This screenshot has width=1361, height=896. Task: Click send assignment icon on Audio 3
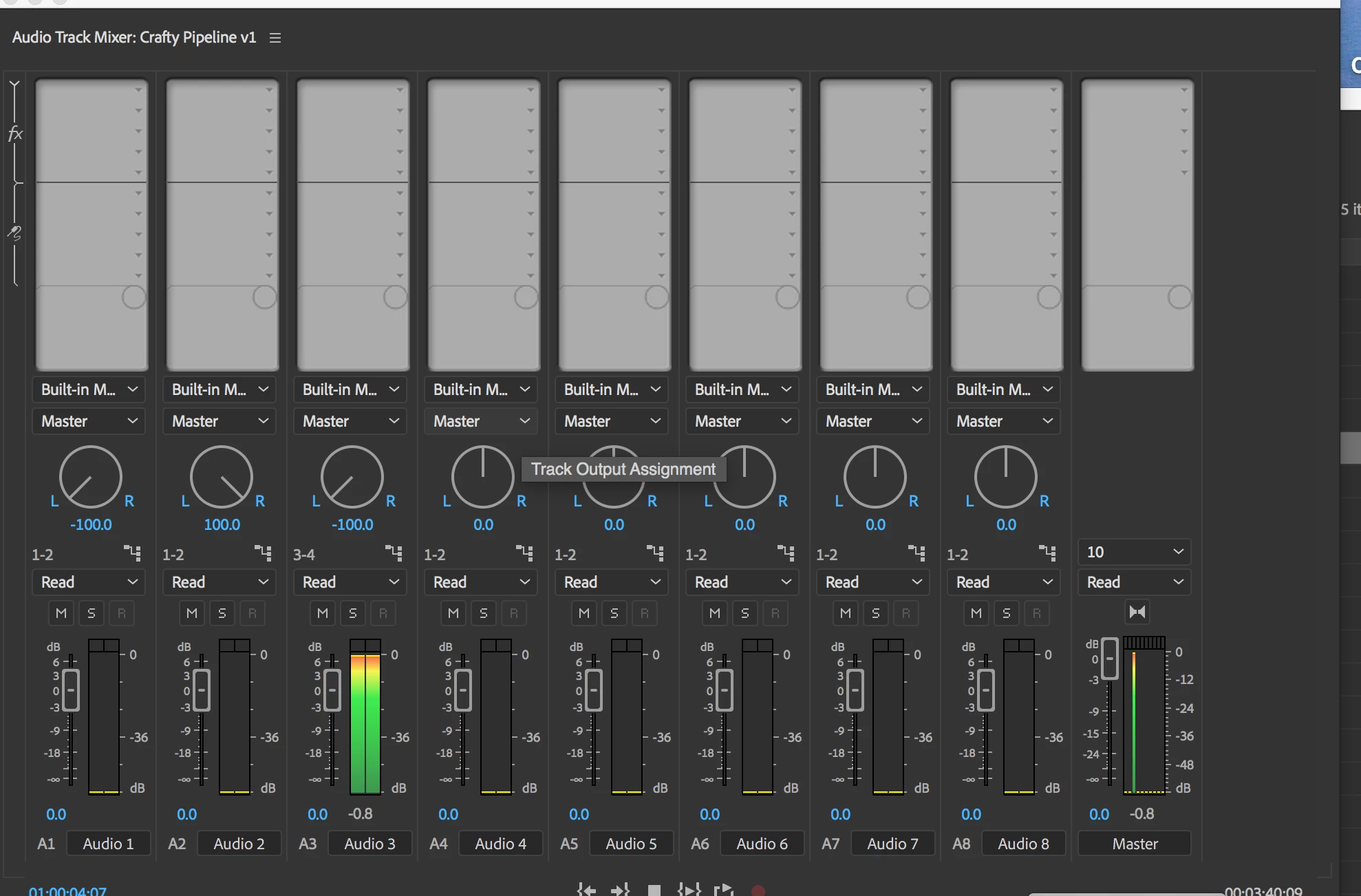click(x=394, y=553)
